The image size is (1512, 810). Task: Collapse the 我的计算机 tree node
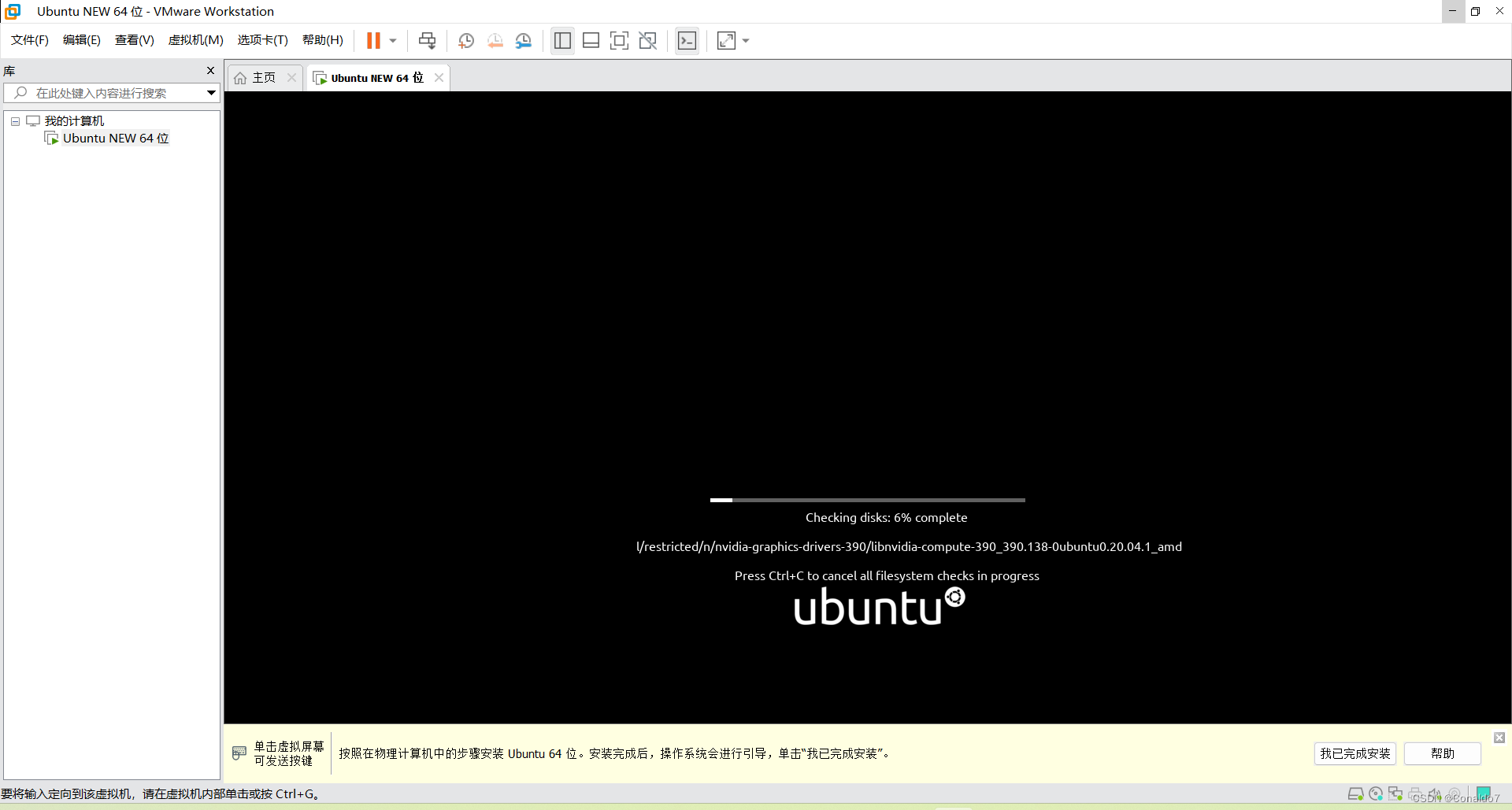tap(15, 121)
